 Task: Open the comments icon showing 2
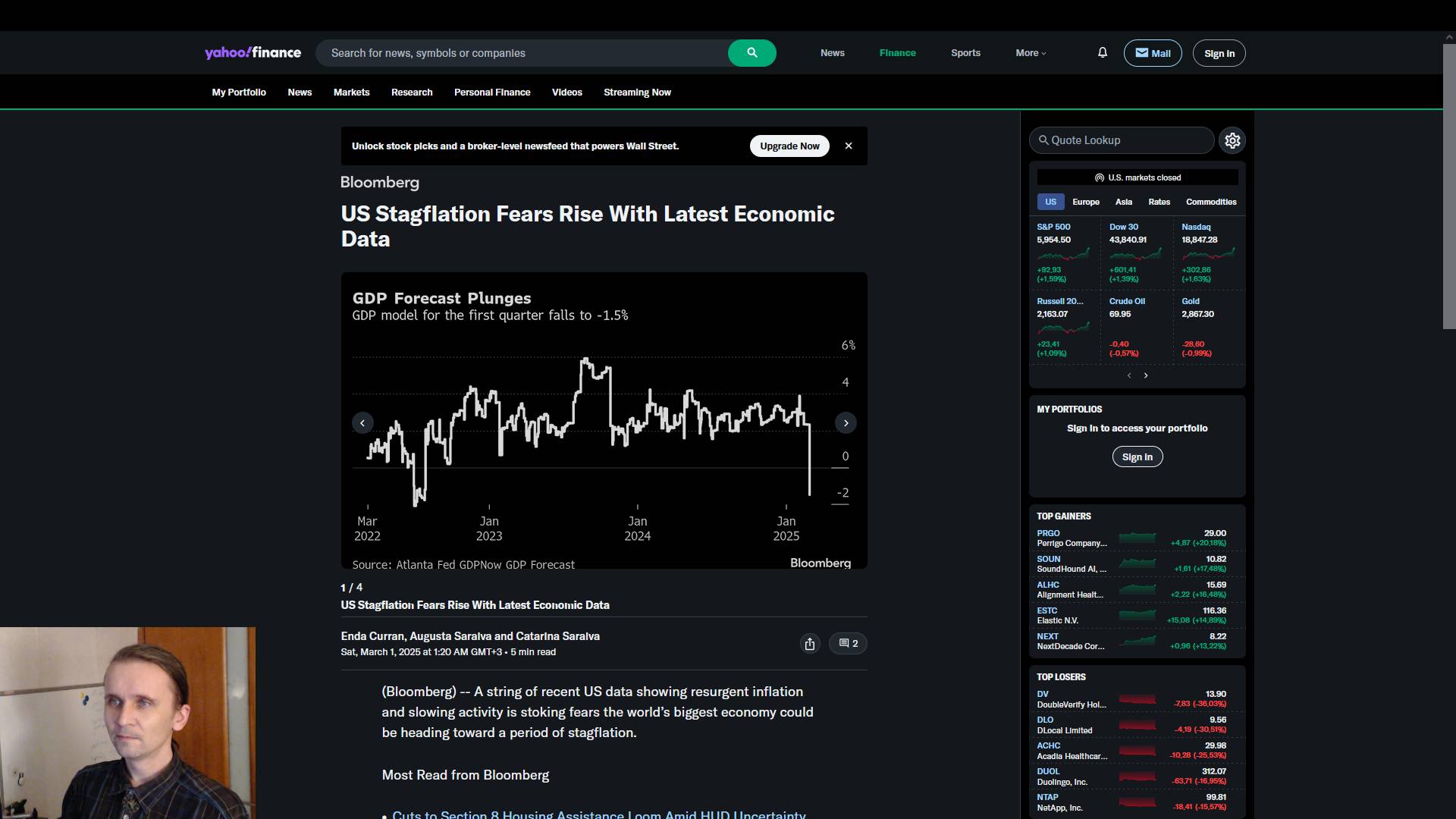click(848, 644)
